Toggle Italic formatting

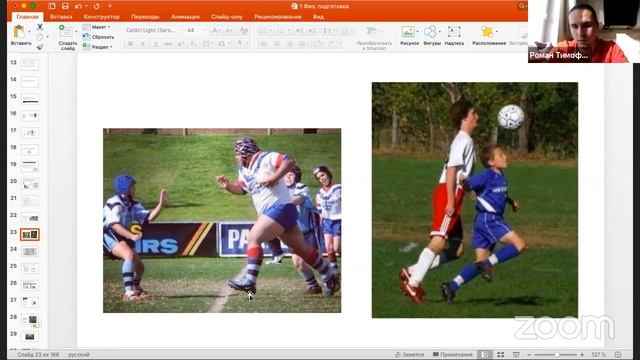[x=143, y=43]
